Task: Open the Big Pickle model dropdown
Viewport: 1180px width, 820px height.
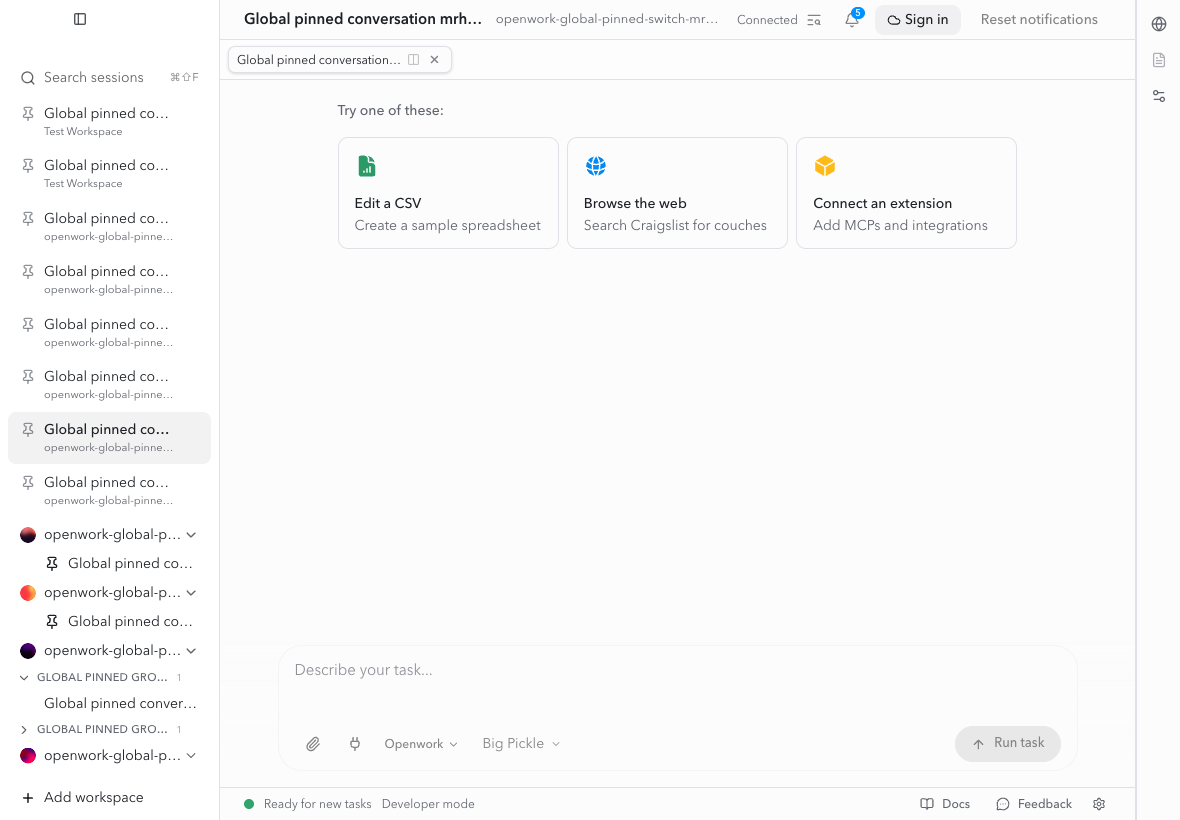Action: coord(521,744)
